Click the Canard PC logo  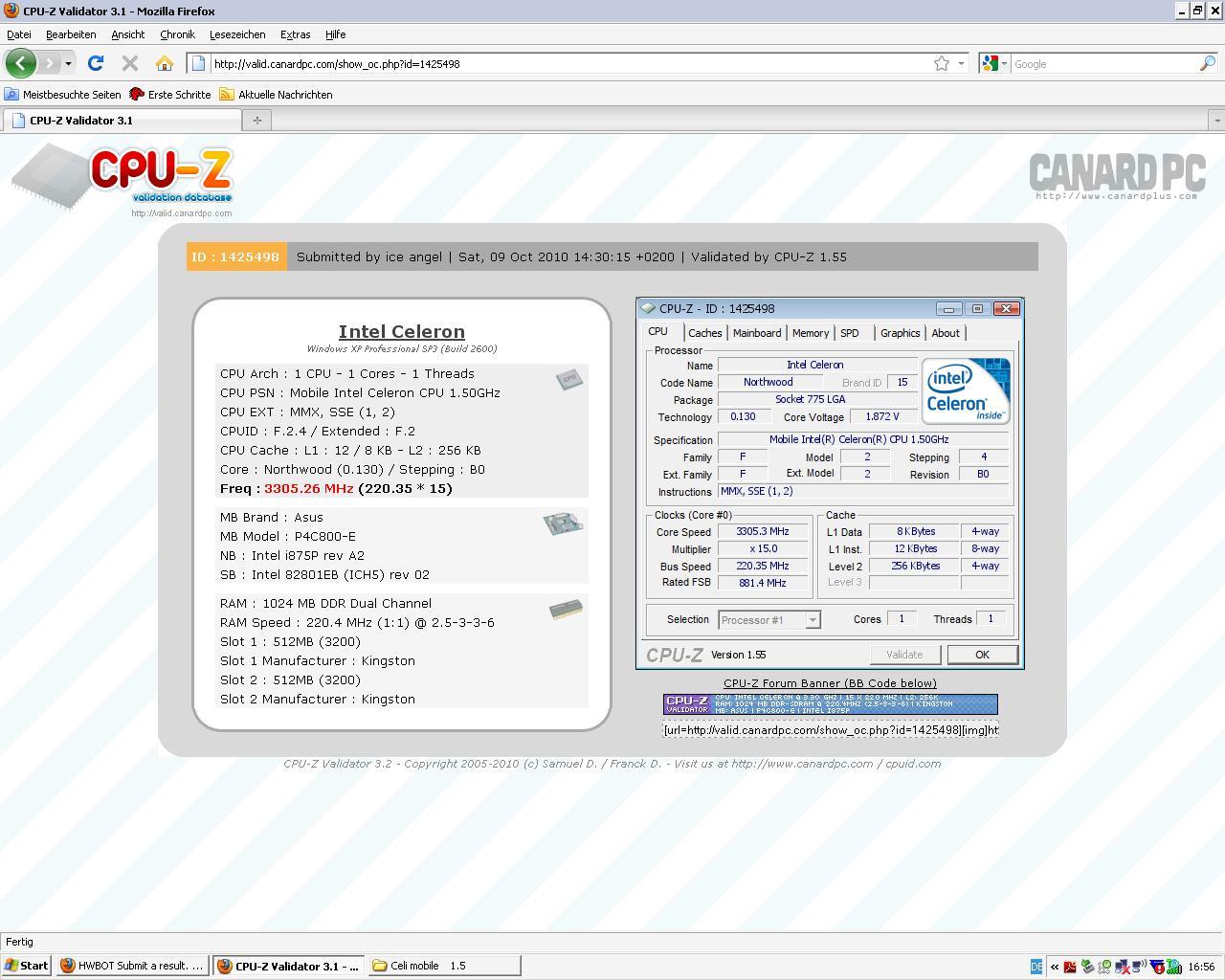[1116, 176]
